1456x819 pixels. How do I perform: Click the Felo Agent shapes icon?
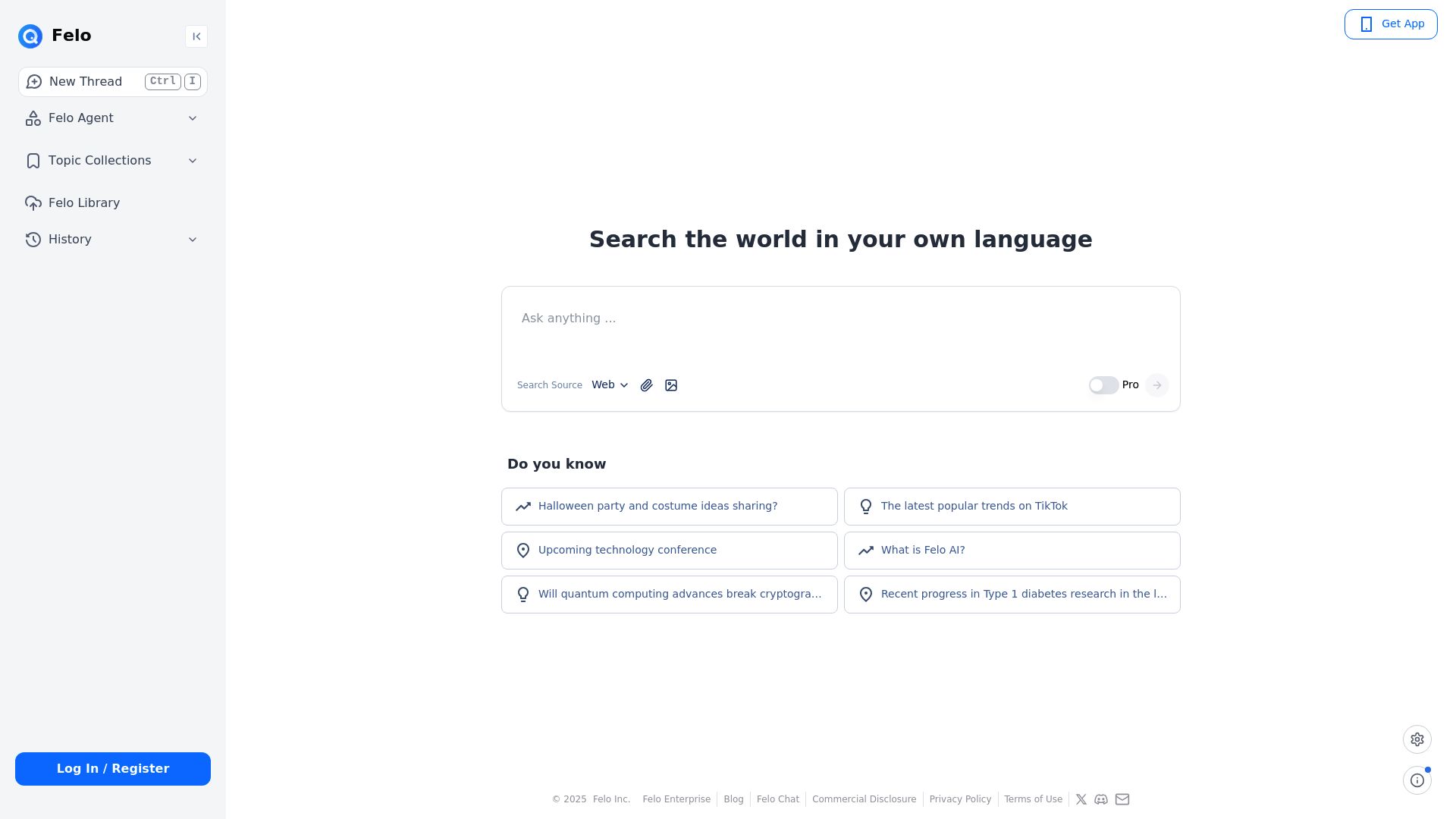click(33, 118)
